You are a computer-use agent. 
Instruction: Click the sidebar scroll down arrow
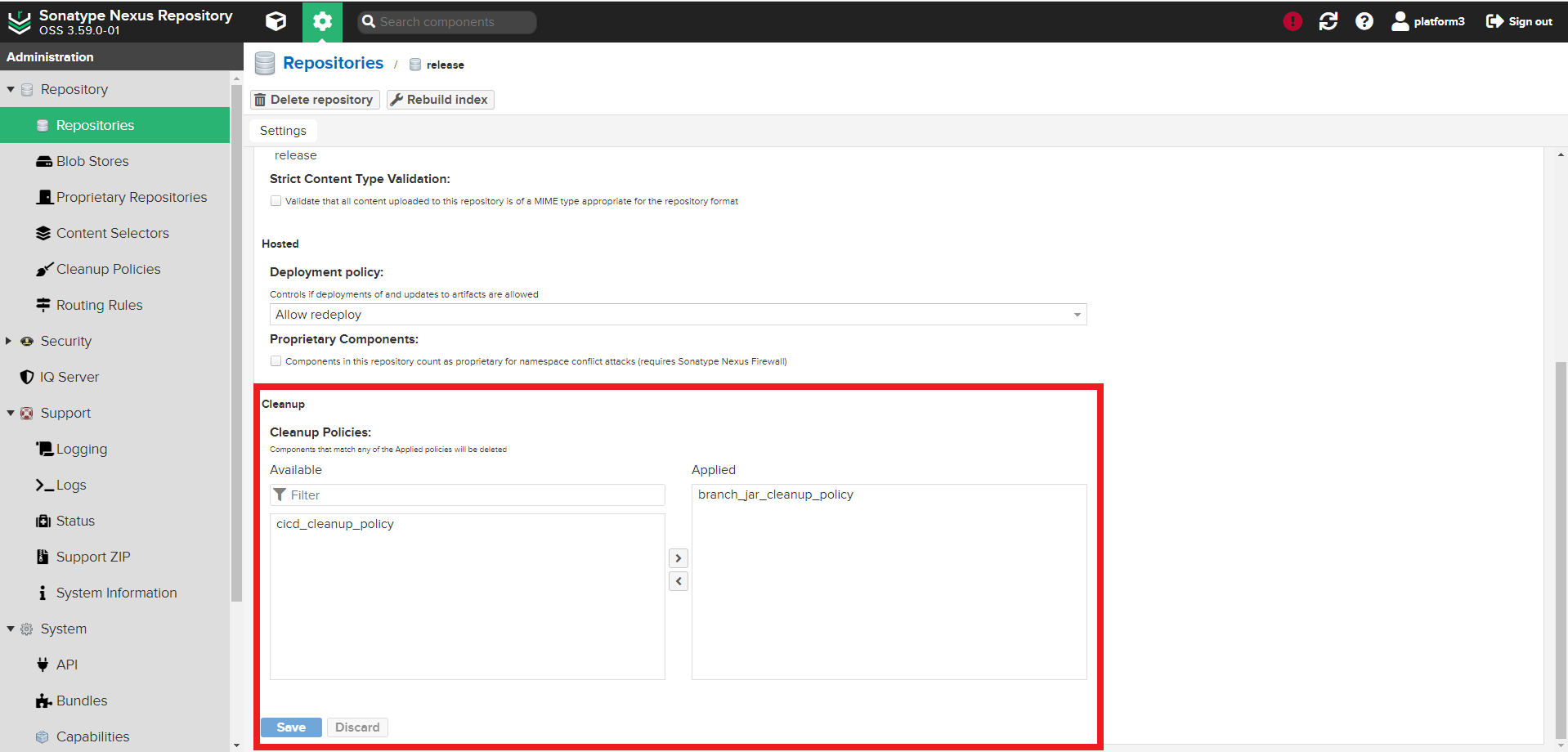tap(237, 745)
